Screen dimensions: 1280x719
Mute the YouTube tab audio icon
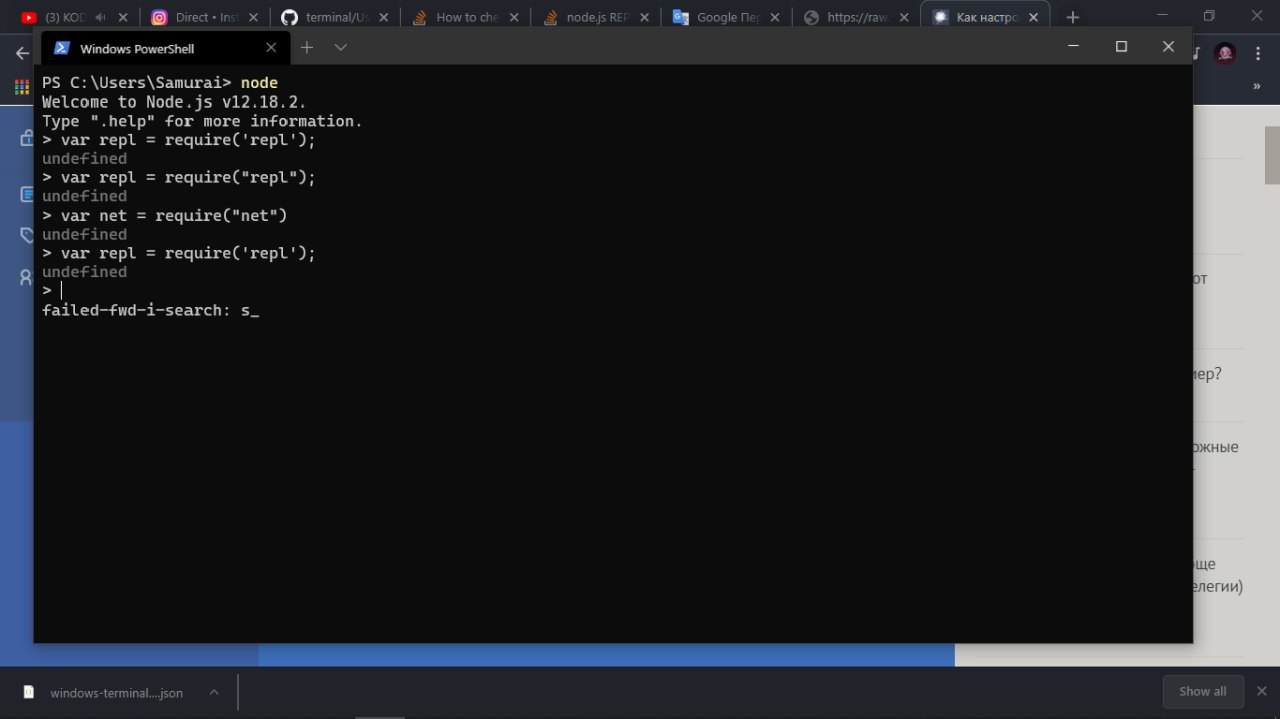(x=101, y=17)
